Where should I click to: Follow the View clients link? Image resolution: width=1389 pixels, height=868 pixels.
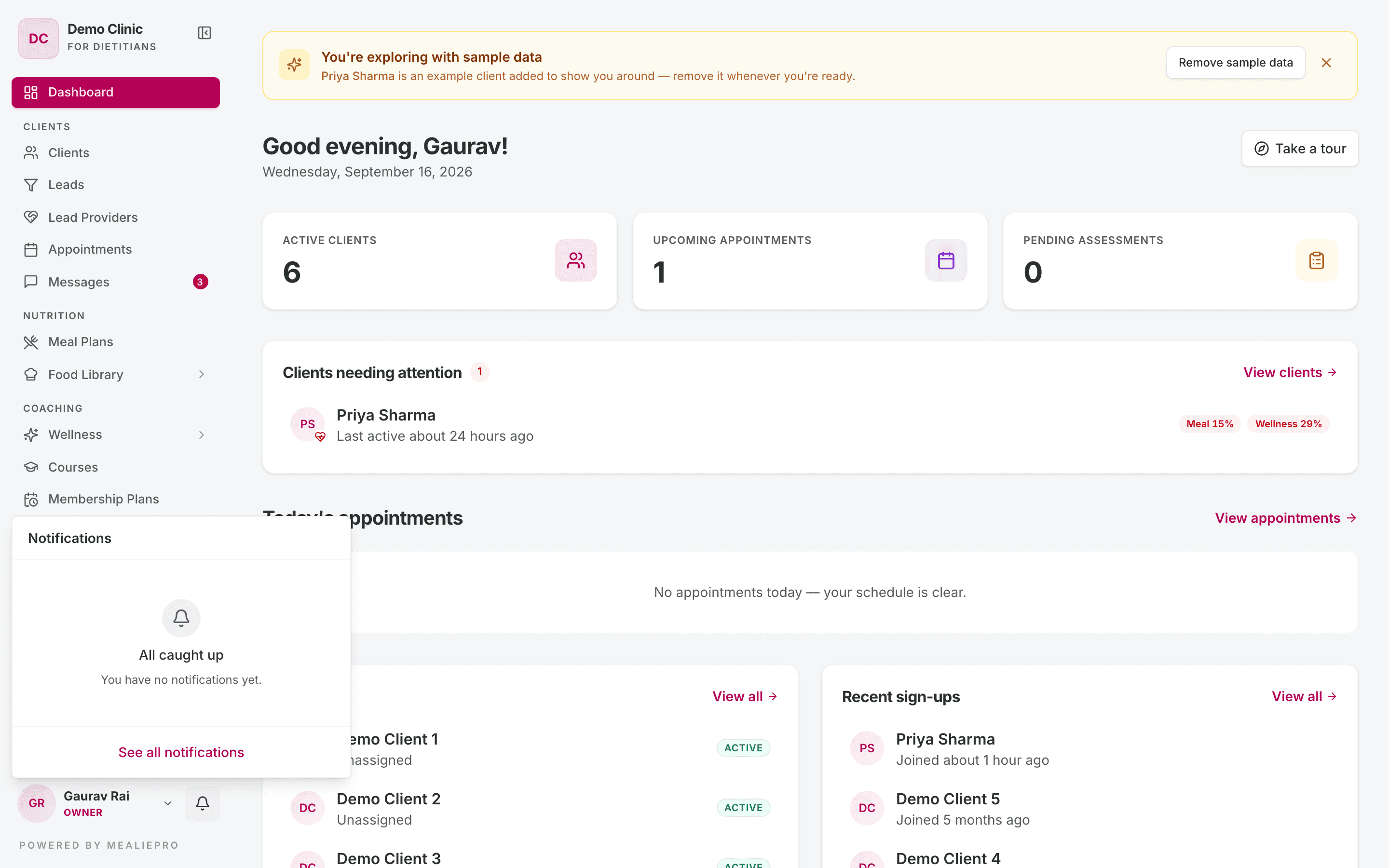[1290, 373]
